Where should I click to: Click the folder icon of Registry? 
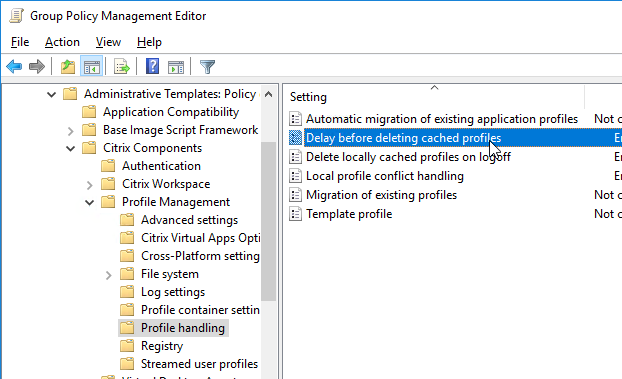[127, 346]
